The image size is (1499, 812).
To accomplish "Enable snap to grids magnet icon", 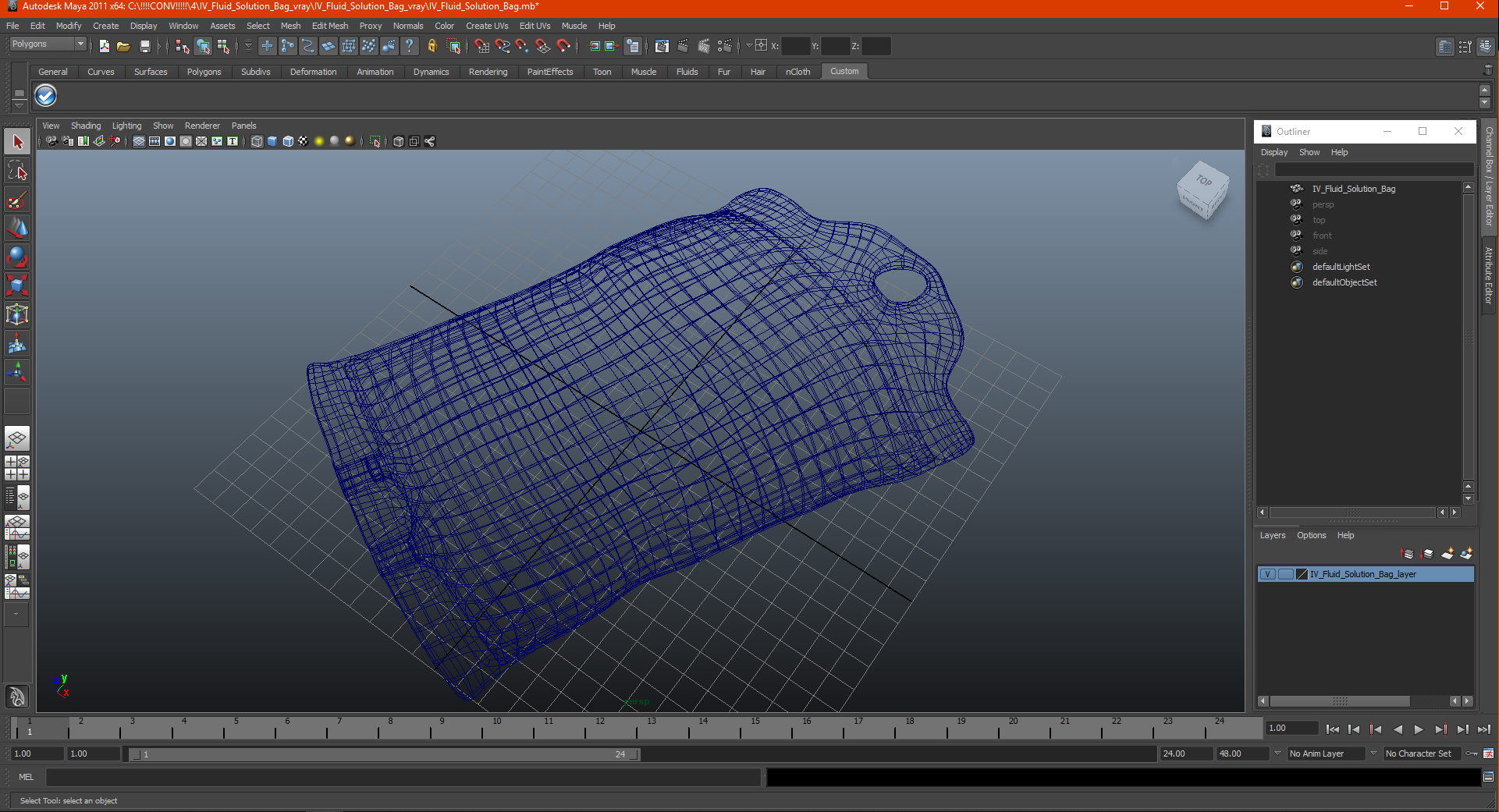I will point(481,46).
